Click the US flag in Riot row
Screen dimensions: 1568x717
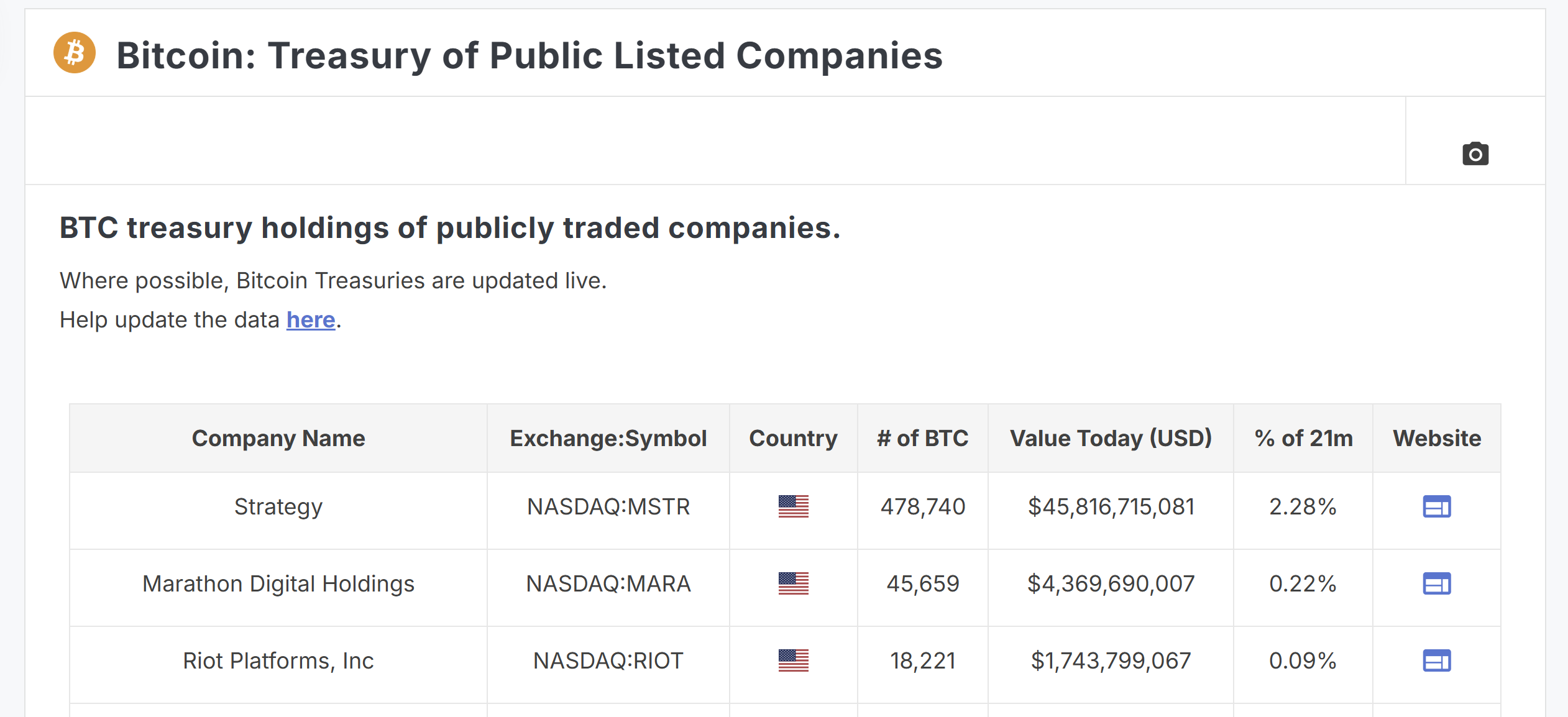pyautogui.click(x=793, y=660)
